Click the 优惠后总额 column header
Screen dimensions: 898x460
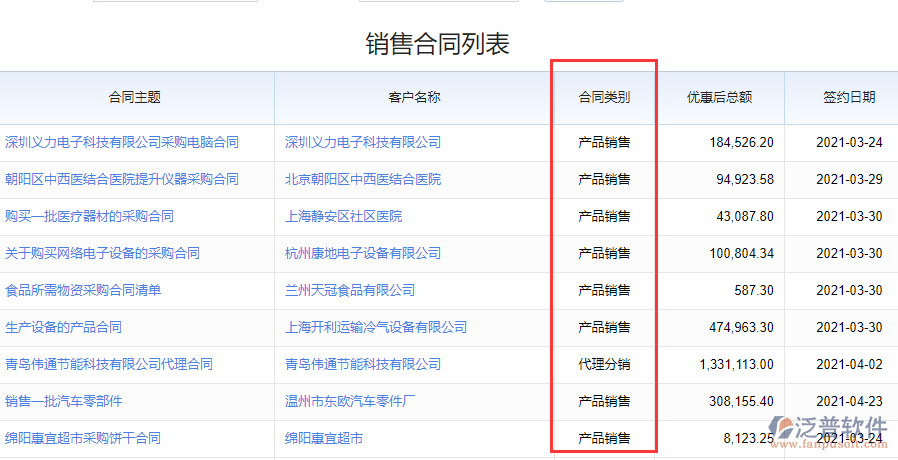pos(720,97)
